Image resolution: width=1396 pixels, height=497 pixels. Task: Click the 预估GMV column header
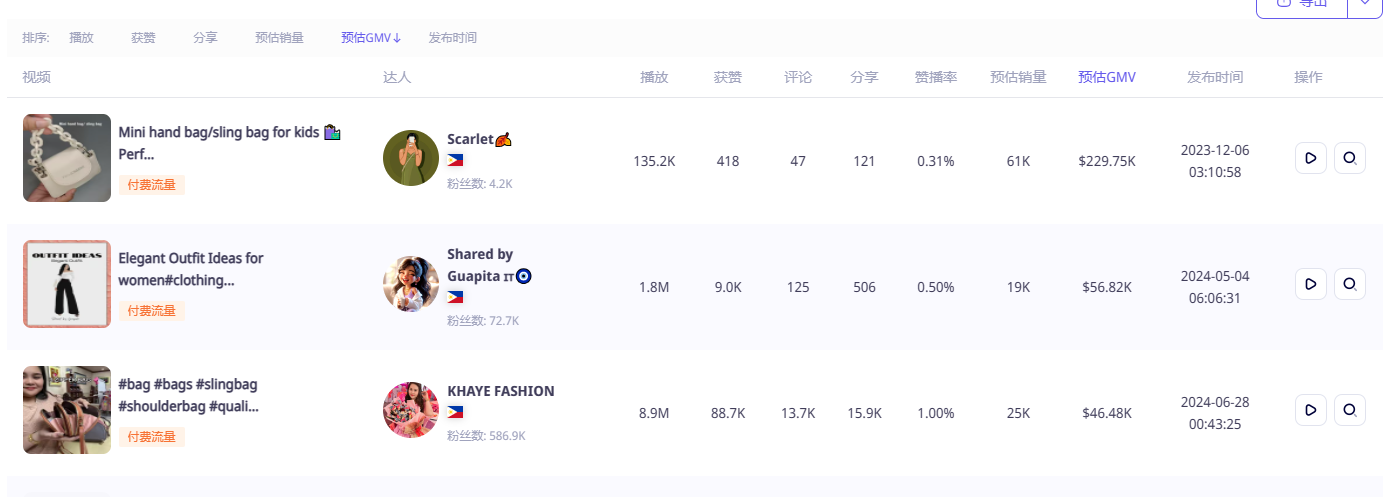coord(1107,77)
